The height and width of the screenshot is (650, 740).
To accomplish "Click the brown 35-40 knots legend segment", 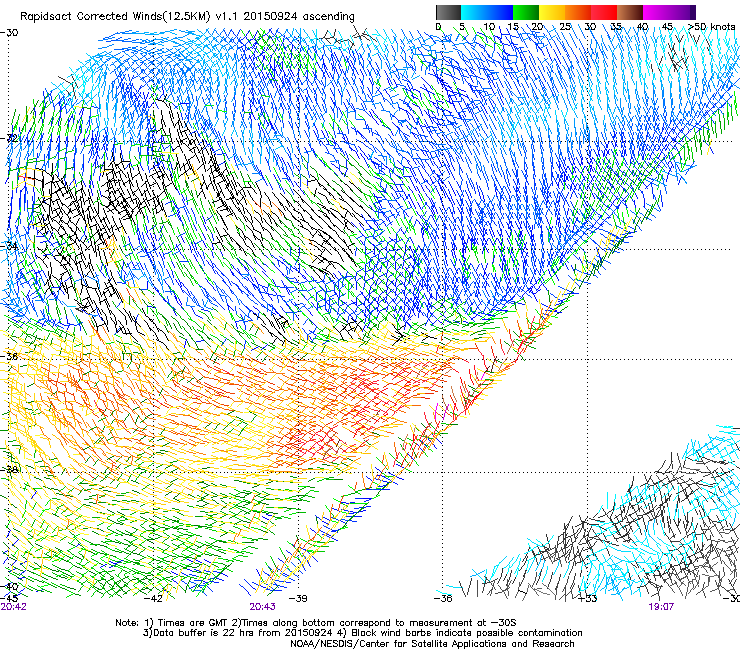I will pos(630,12).
